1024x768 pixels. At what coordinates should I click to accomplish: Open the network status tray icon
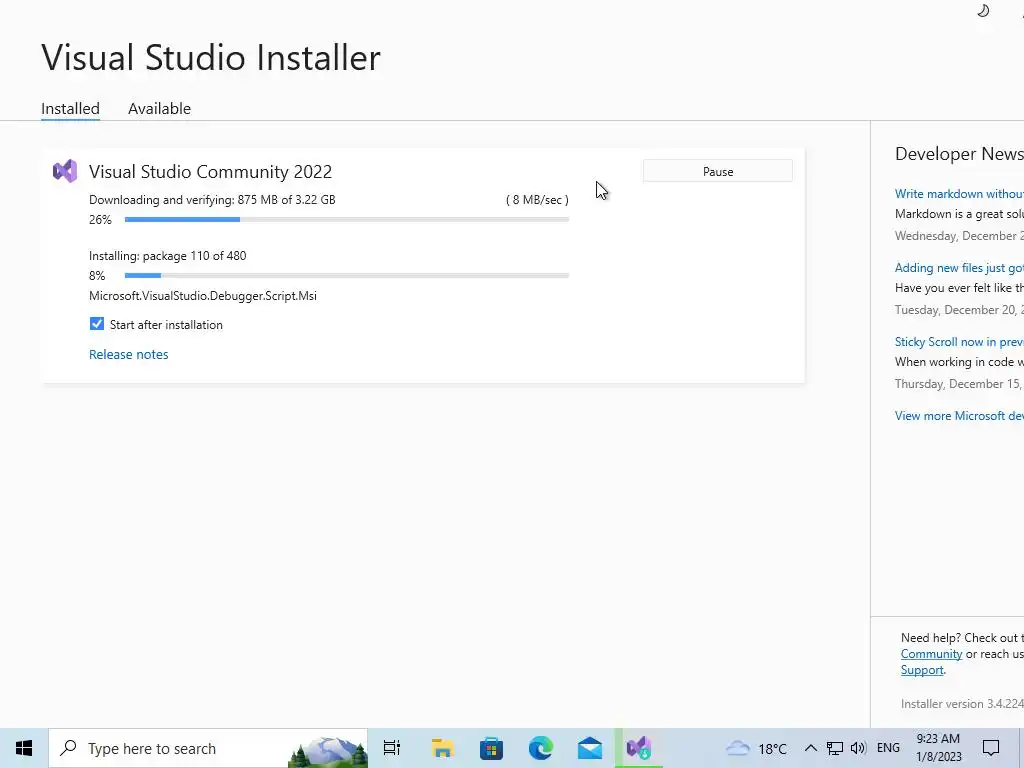(x=835, y=748)
